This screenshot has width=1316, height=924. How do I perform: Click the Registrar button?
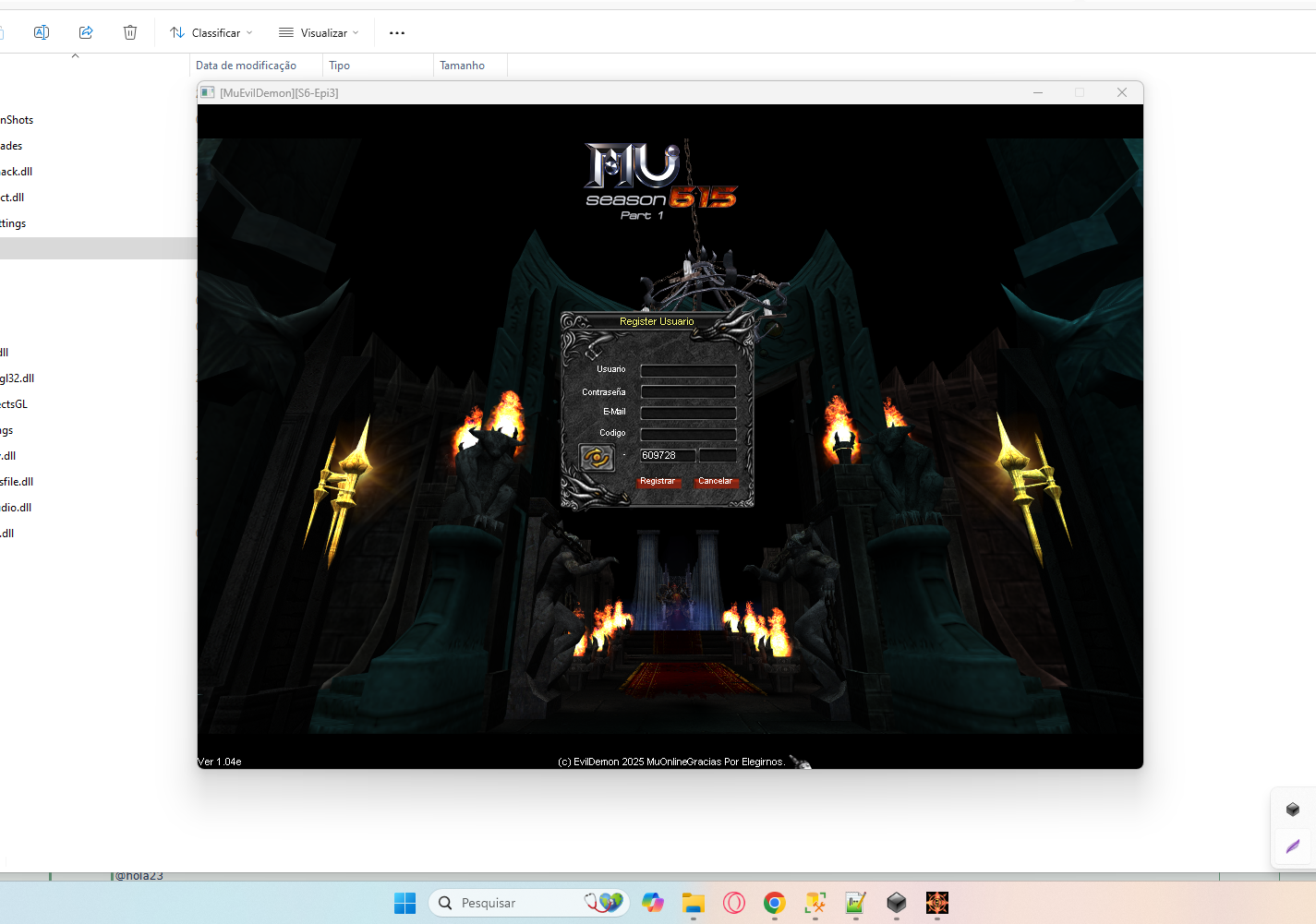658,481
